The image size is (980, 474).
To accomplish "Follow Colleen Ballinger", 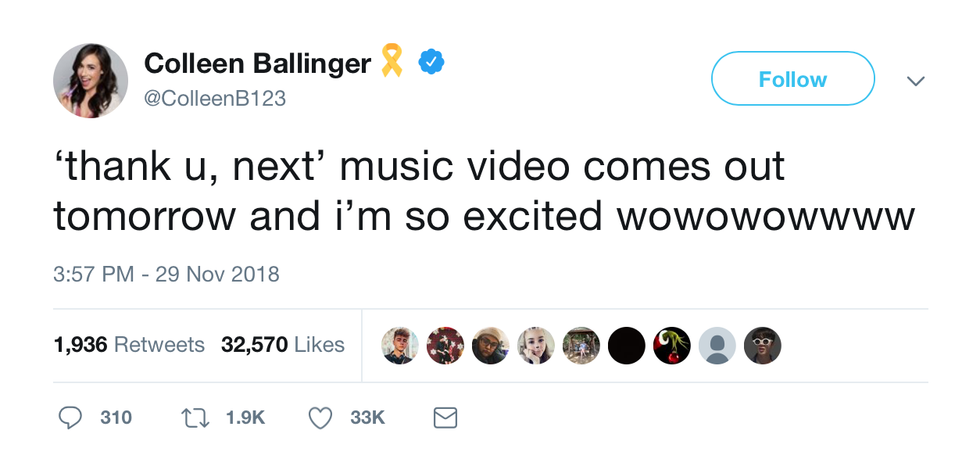I will [x=792, y=78].
